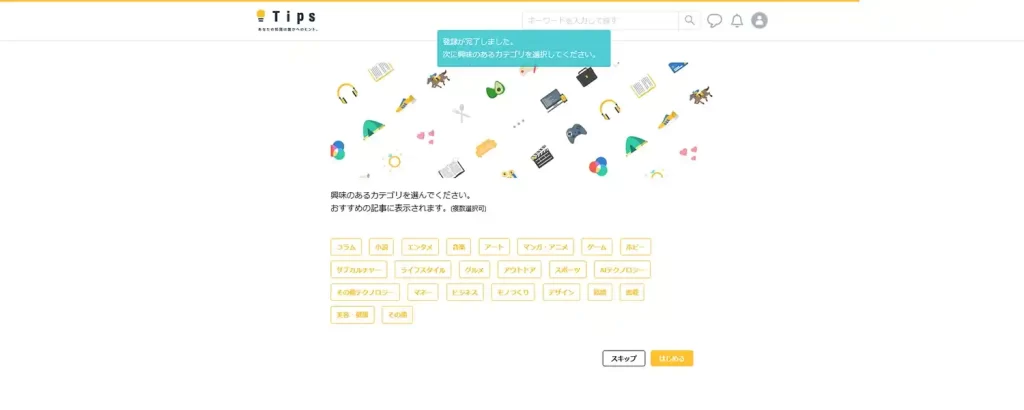The image size is (1024, 410).
Task: Select the AIテクノロジー category tag
Action: tap(622, 270)
